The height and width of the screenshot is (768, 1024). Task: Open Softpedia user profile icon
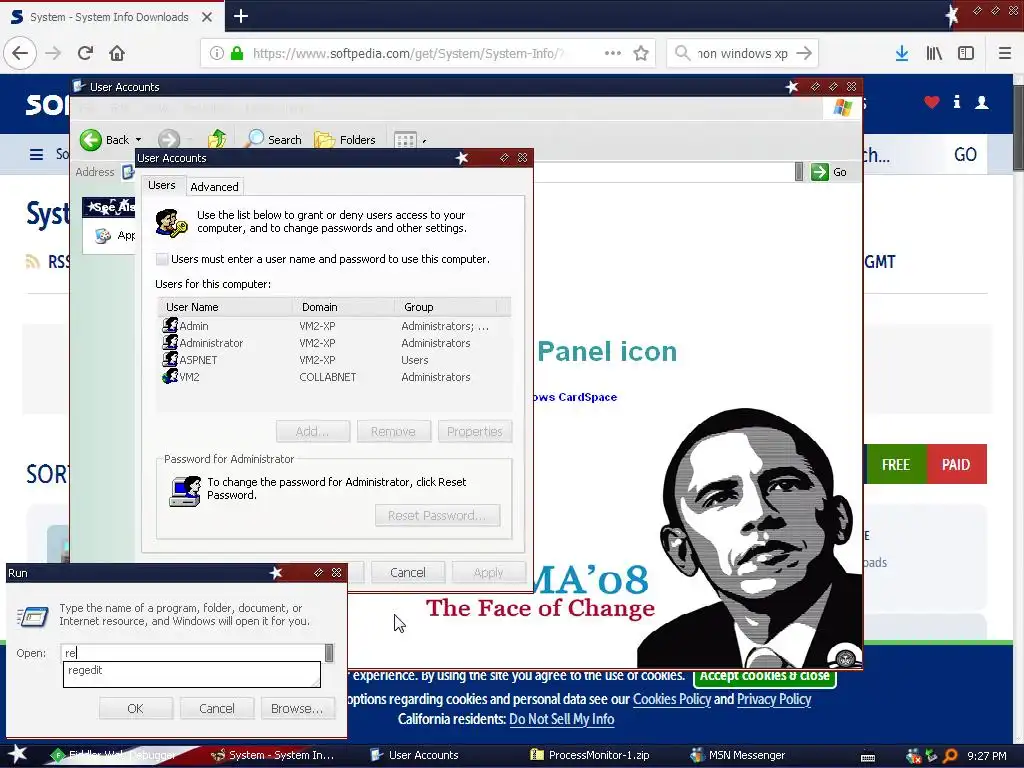(x=982, y=102)
